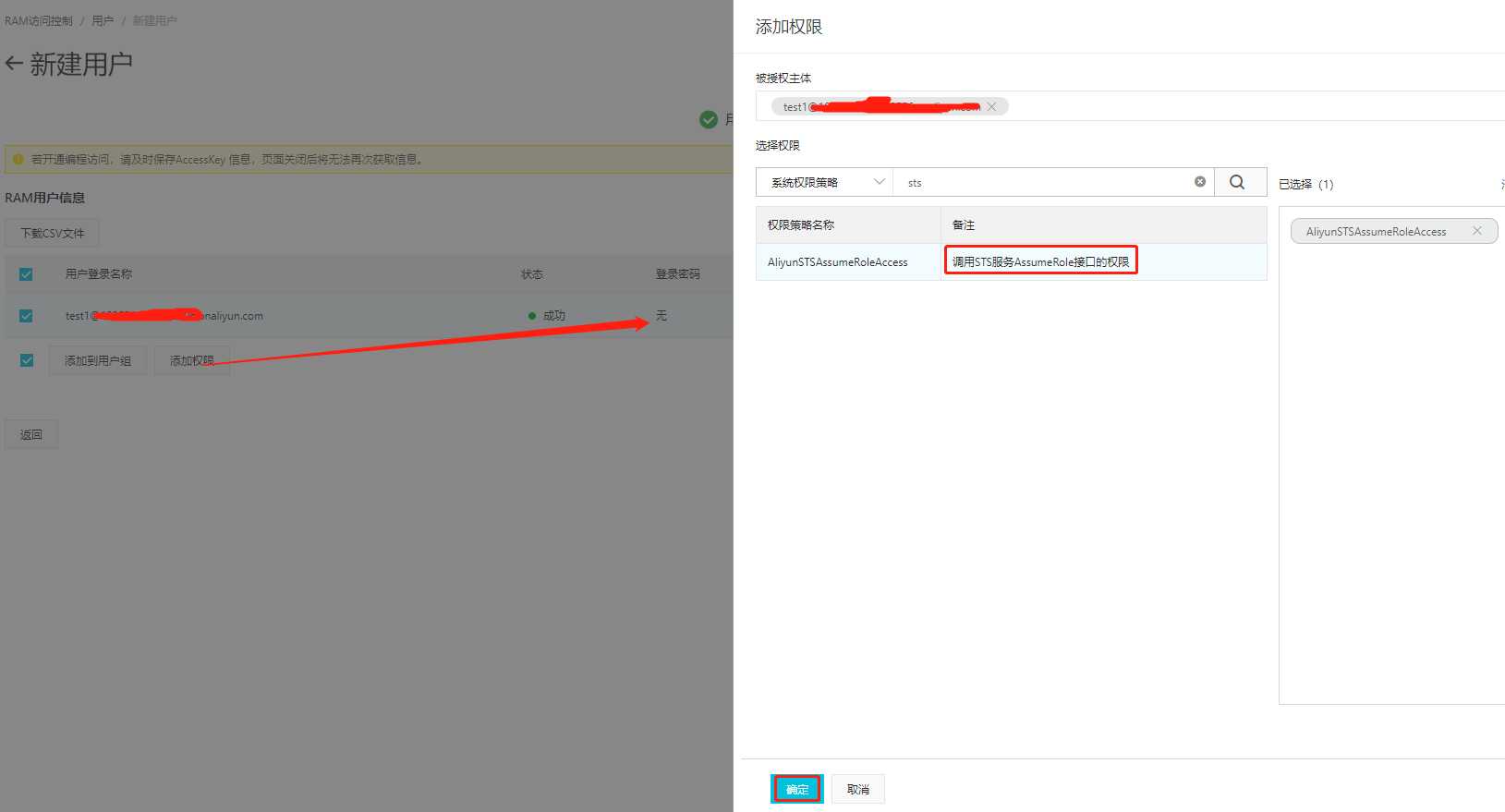Viewport: 1505px width, 812px height.
Task: Click the policy remark 调用STS服务AssumeRole接口的权限
Action: [x=1040, y=262]
